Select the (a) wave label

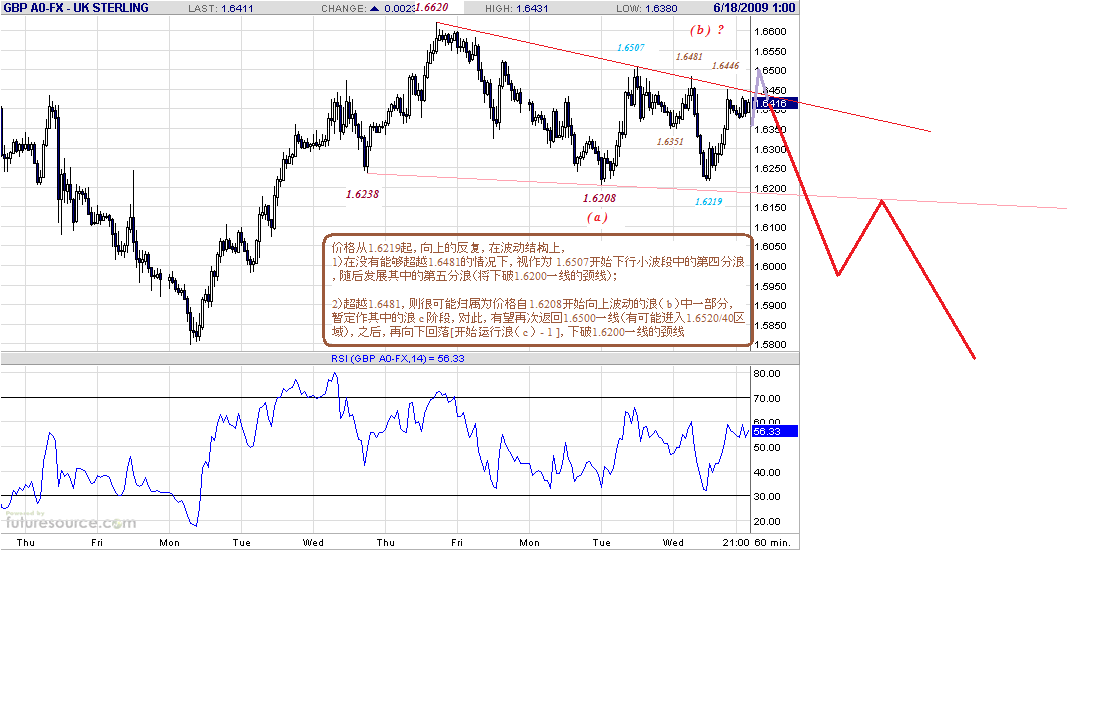pos(597,217)
